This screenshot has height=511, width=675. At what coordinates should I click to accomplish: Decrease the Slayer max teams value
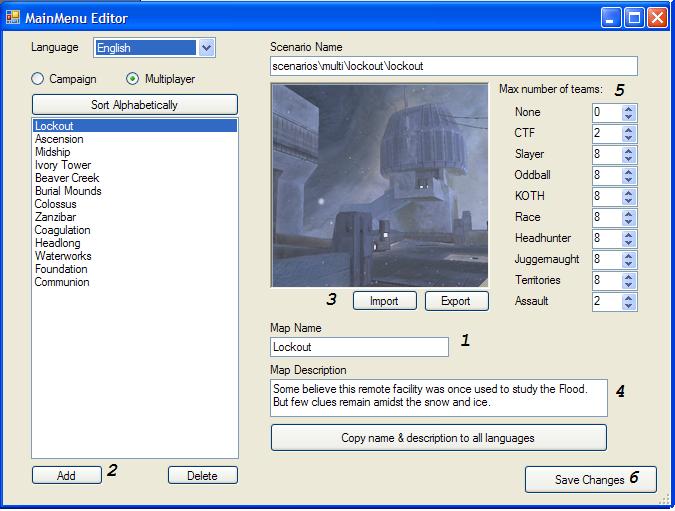click(628, 159)
